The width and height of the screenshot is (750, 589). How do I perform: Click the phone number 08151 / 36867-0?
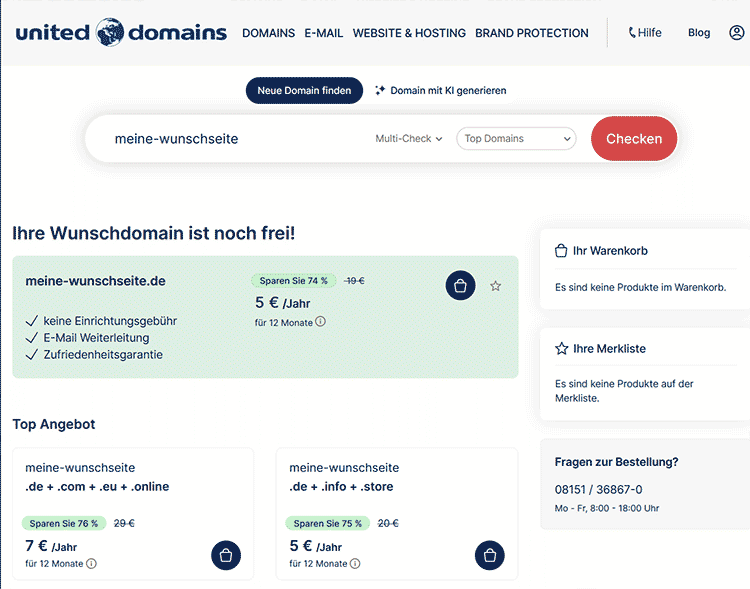[598, 489]
